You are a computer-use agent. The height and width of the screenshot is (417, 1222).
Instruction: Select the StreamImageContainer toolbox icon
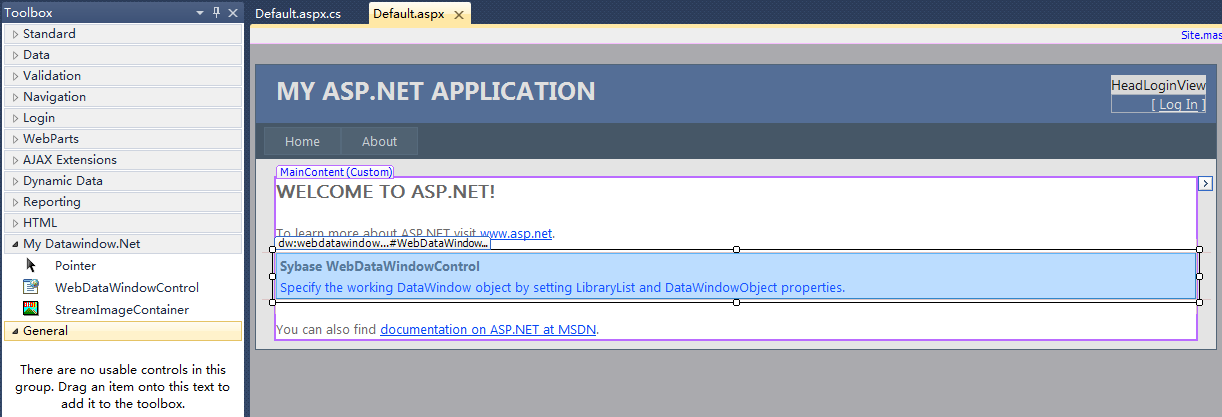[31, 309]
